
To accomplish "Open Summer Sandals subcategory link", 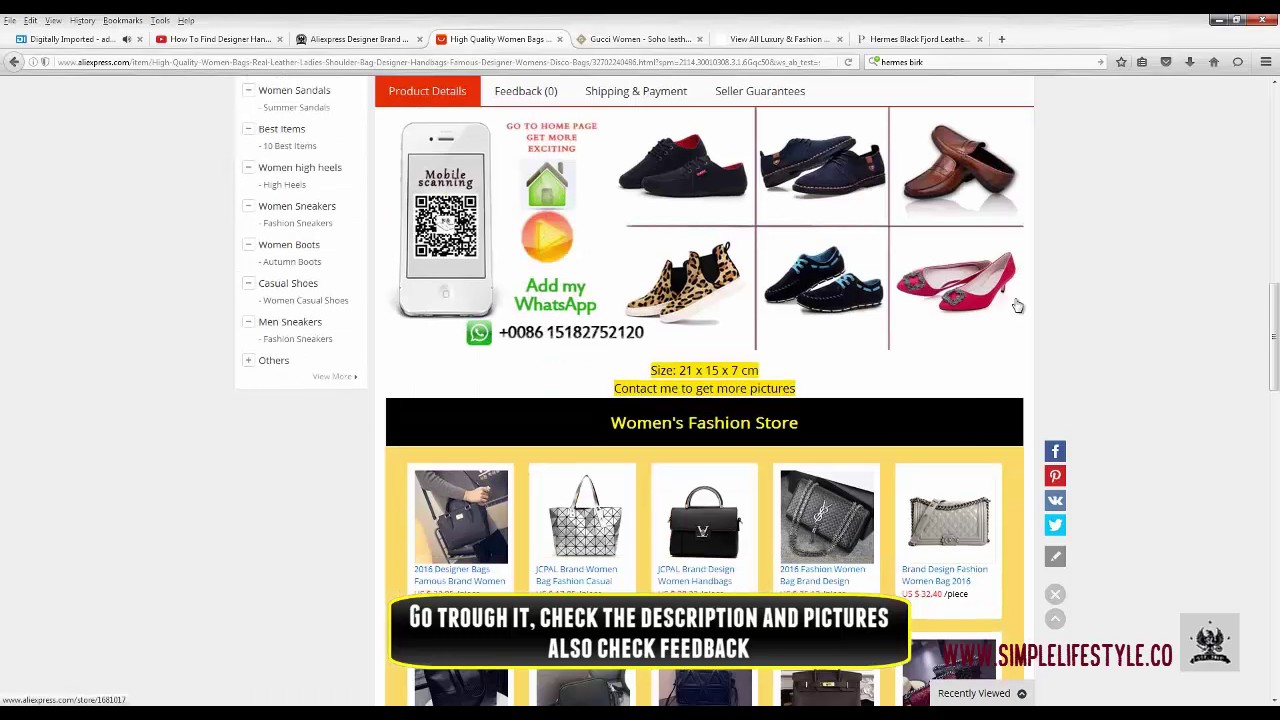I will coord(296,108).
